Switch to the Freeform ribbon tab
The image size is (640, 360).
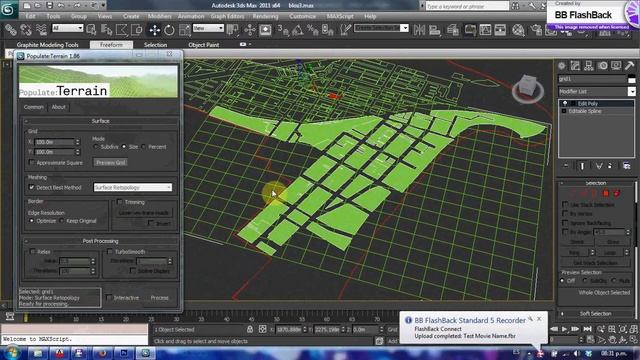(x=111, y=45)
